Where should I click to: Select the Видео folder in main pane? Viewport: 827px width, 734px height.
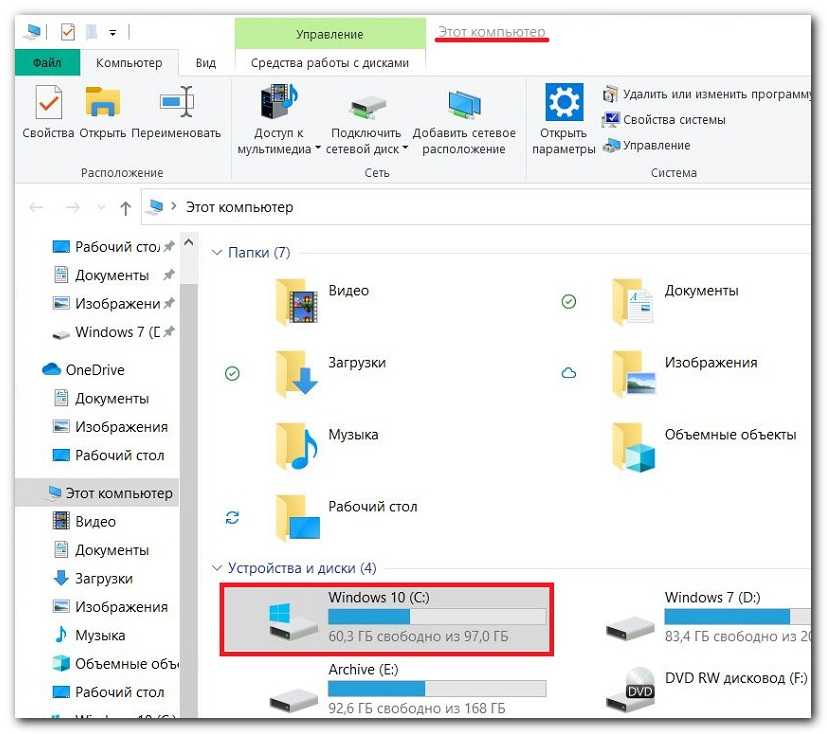[x=322, y=302]
